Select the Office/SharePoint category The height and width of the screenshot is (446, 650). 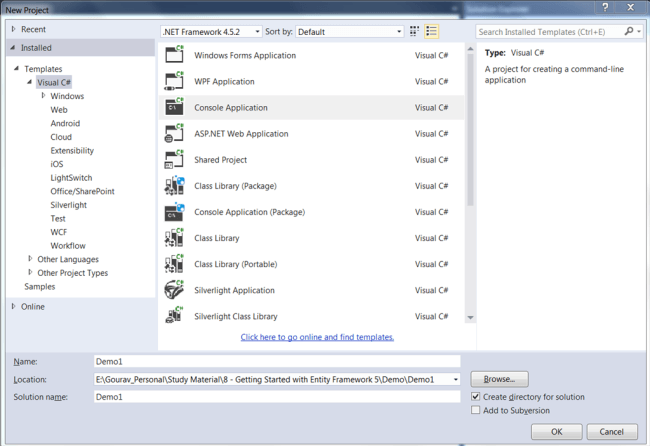tap(82, 191)
